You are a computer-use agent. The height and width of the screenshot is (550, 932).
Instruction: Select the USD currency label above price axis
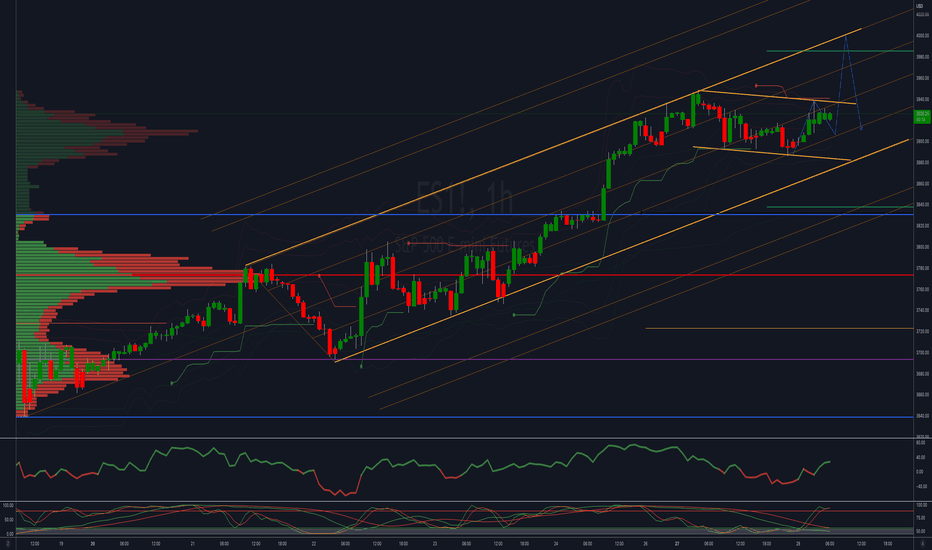[x=920, y=6]
